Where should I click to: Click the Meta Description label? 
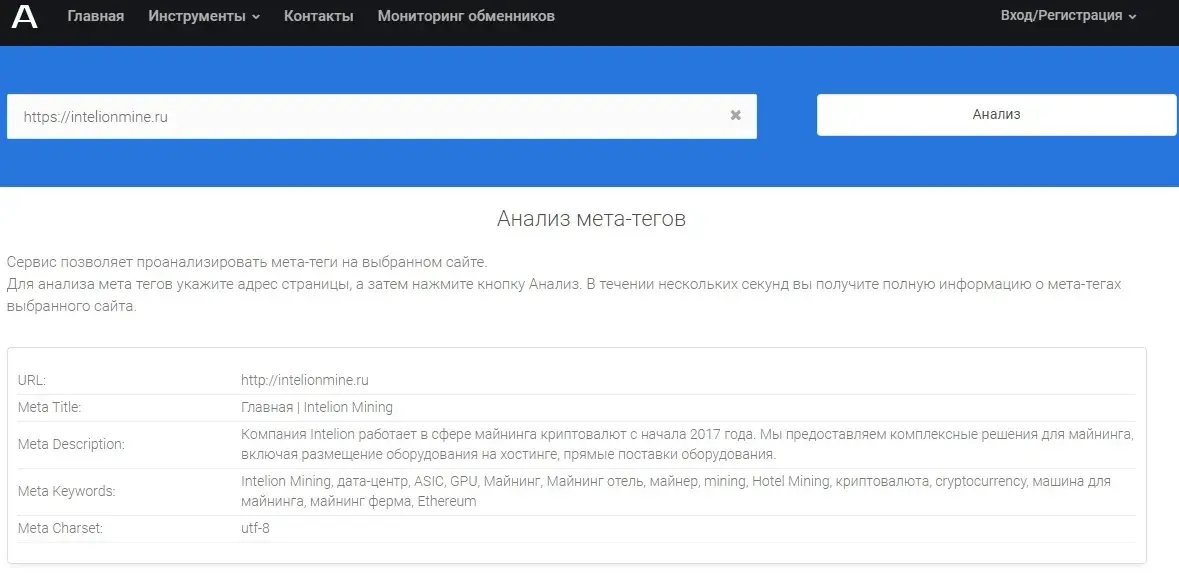(x=71, y=444)
